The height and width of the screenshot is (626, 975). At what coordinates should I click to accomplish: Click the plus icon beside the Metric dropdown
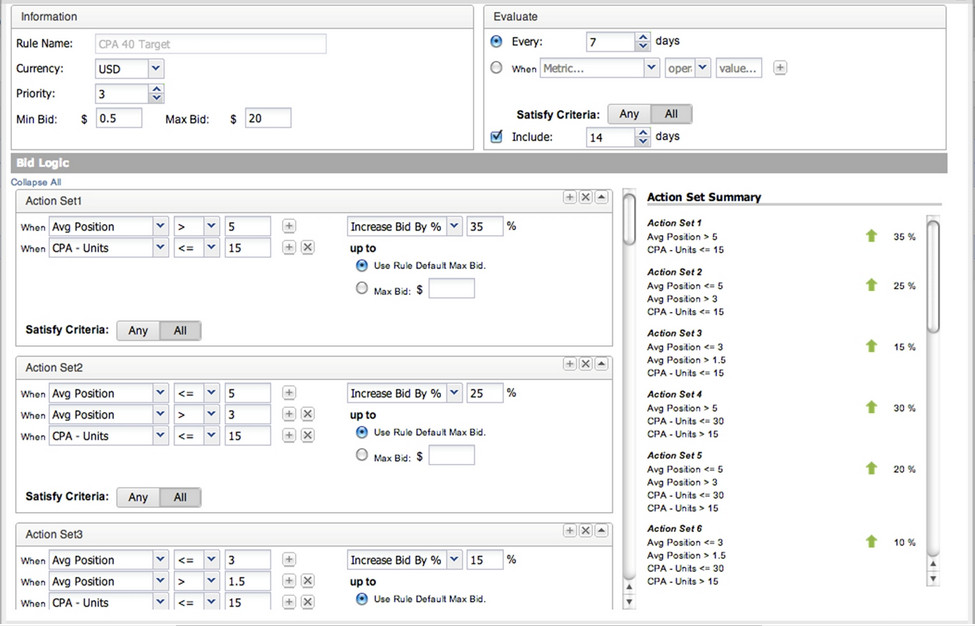coord(779,68)
